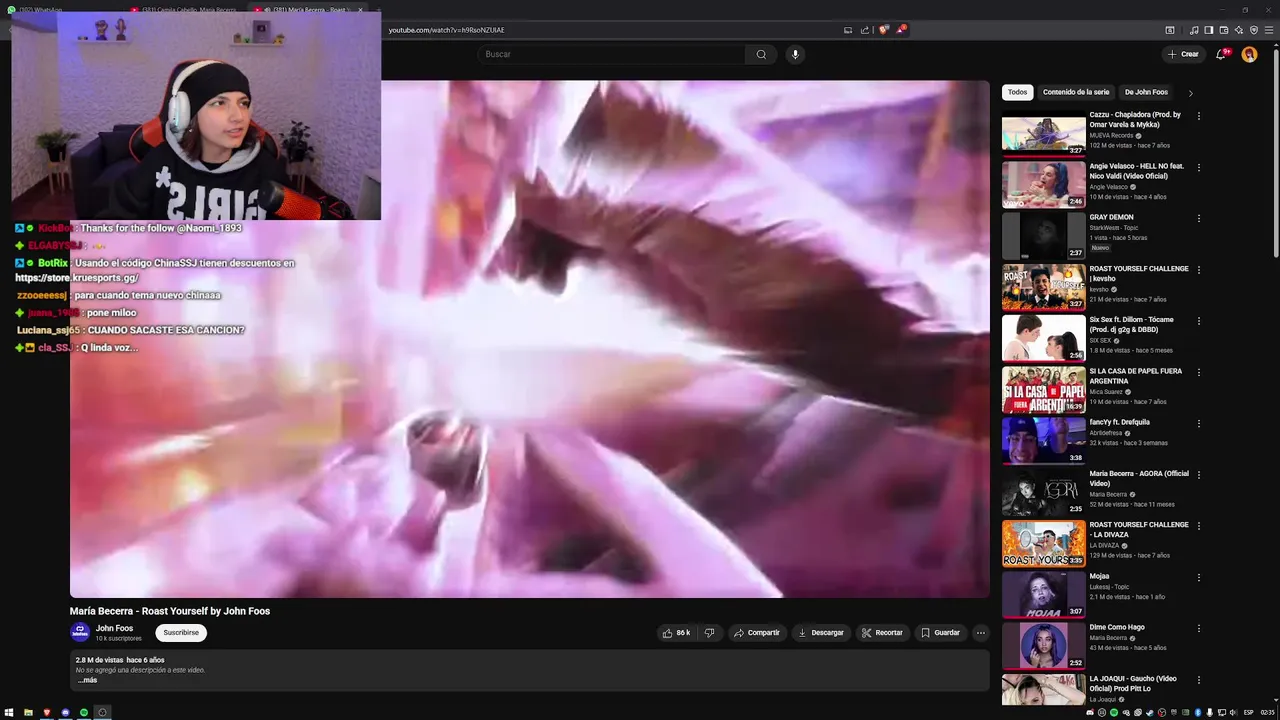Click 'LA JOAQUI - Gaucho' video title

click(1133, 683)
